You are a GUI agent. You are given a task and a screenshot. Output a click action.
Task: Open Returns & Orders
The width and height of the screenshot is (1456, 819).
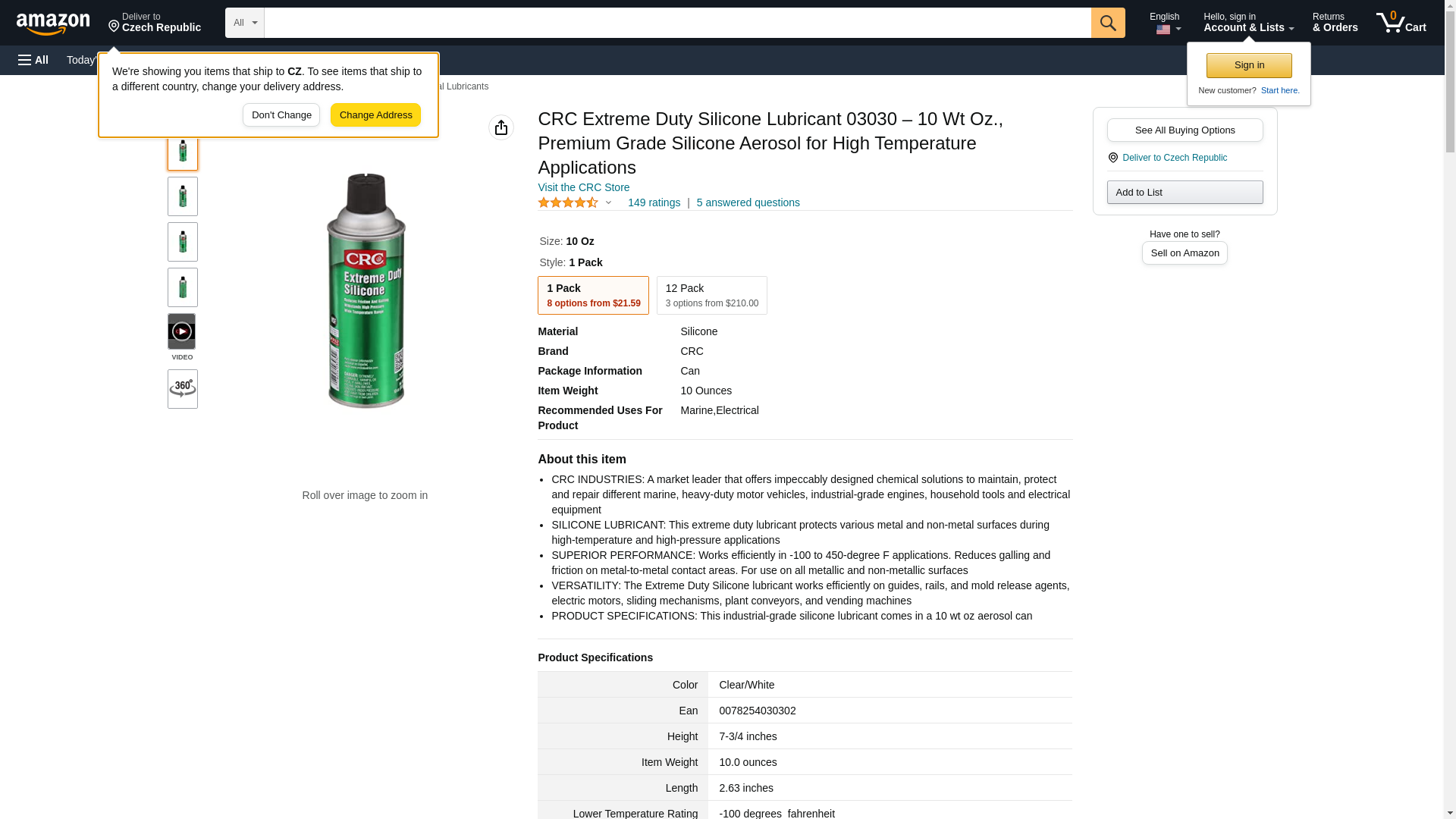(1335, 23)
